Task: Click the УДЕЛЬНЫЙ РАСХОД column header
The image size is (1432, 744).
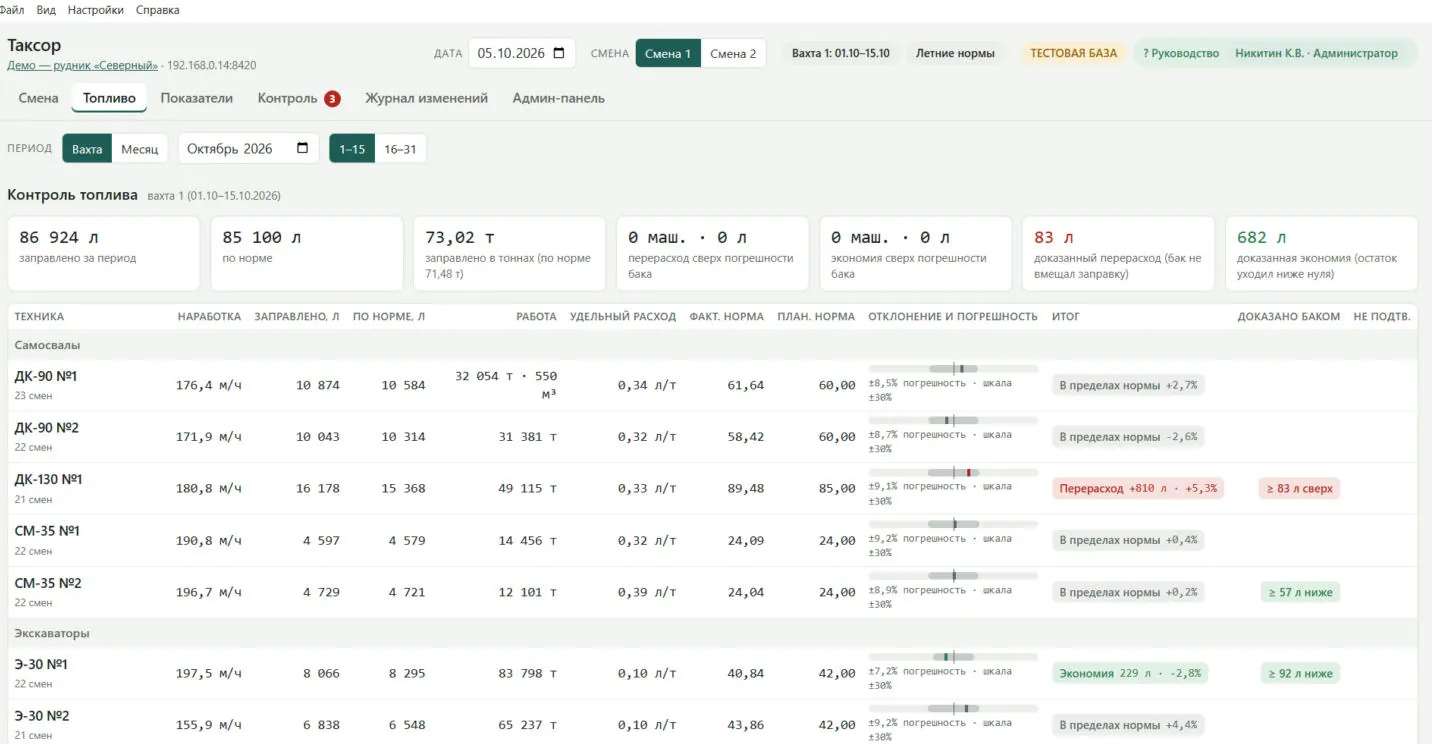Action: pyautogui.click(x=623, y=317)
